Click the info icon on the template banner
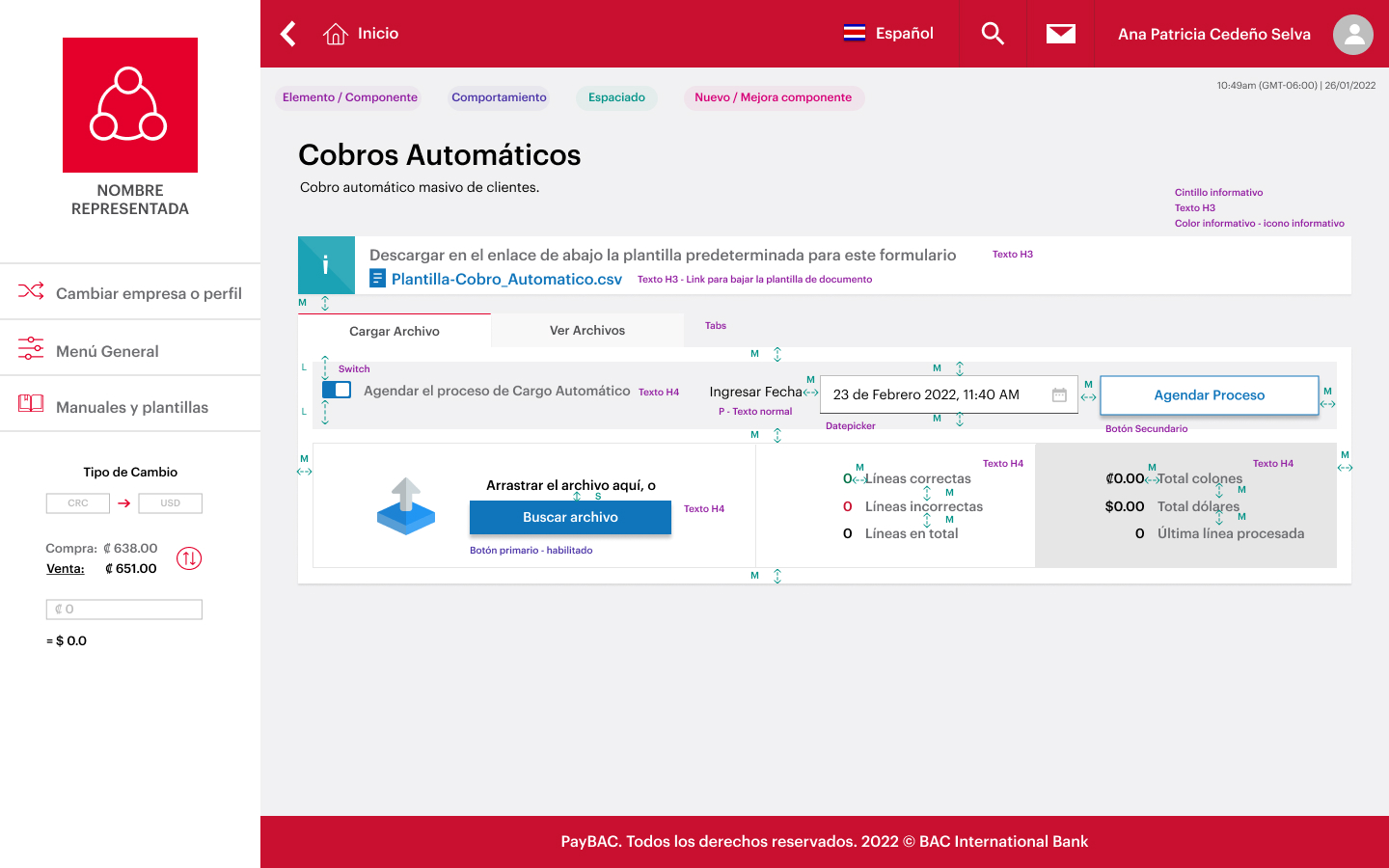The image size is (1389, 868). click(326, 264)
